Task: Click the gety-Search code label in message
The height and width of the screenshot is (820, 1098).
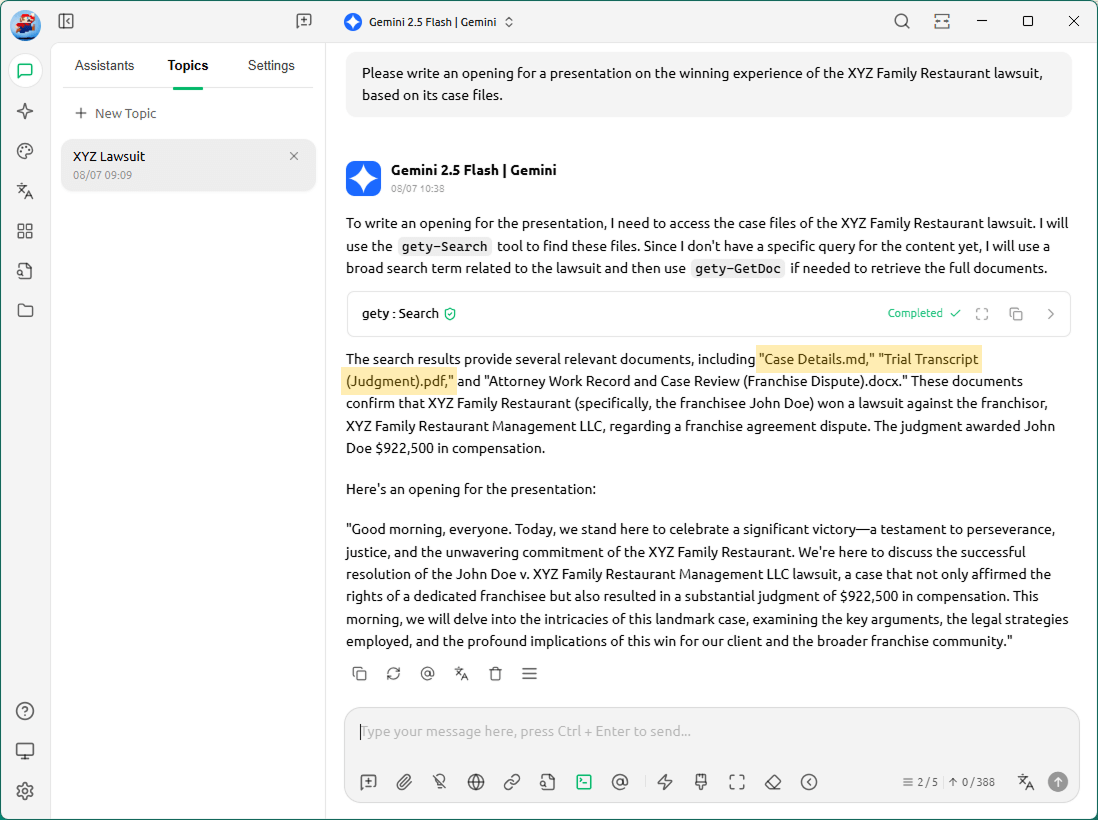Action: (x=445, y=246)
